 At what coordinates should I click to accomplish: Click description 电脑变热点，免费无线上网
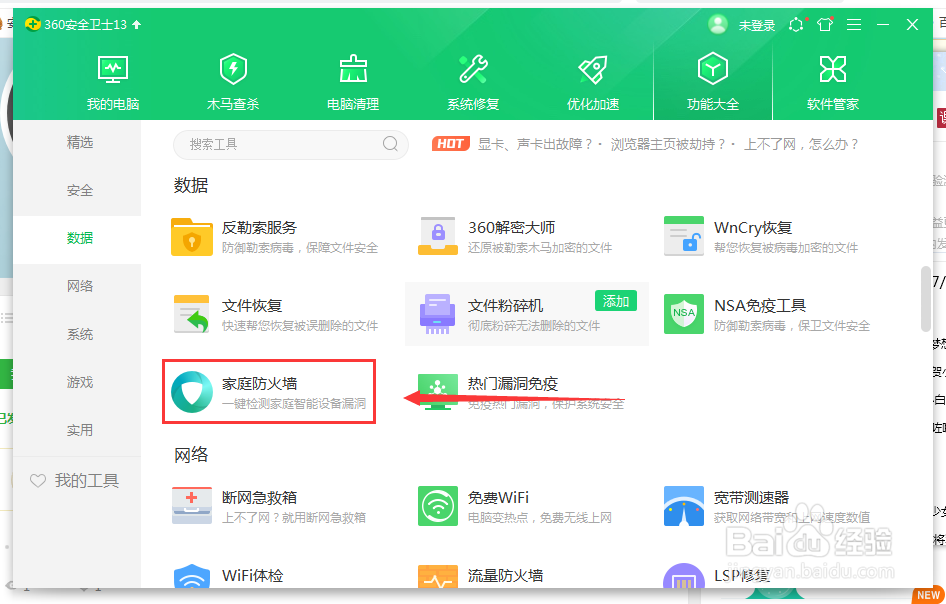click(540, 518)
